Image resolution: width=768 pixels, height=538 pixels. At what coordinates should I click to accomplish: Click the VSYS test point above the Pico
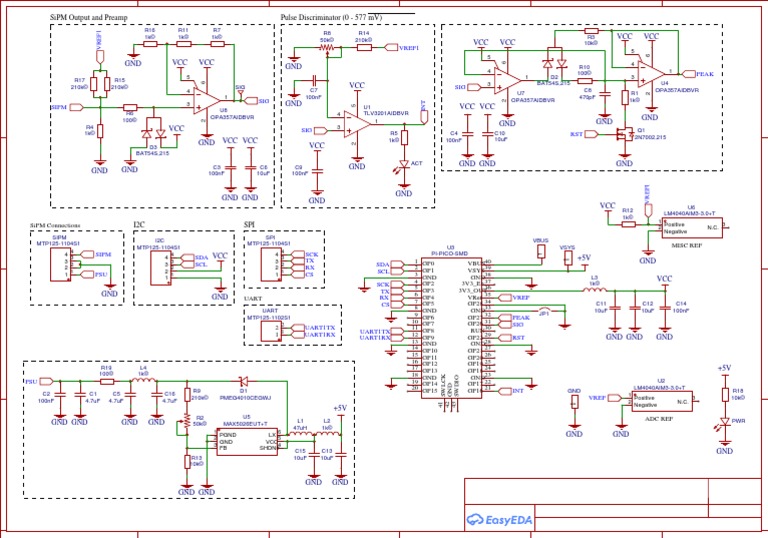(x=568, y=258)
